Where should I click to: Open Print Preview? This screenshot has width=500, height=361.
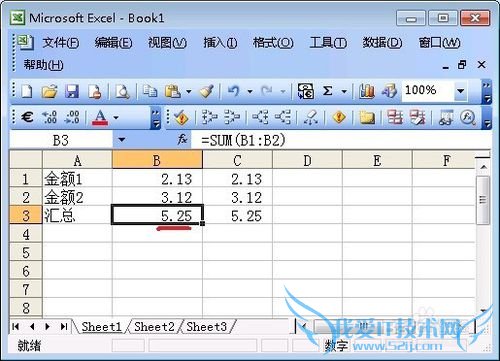pyautogui.click(x=122, y=91)
